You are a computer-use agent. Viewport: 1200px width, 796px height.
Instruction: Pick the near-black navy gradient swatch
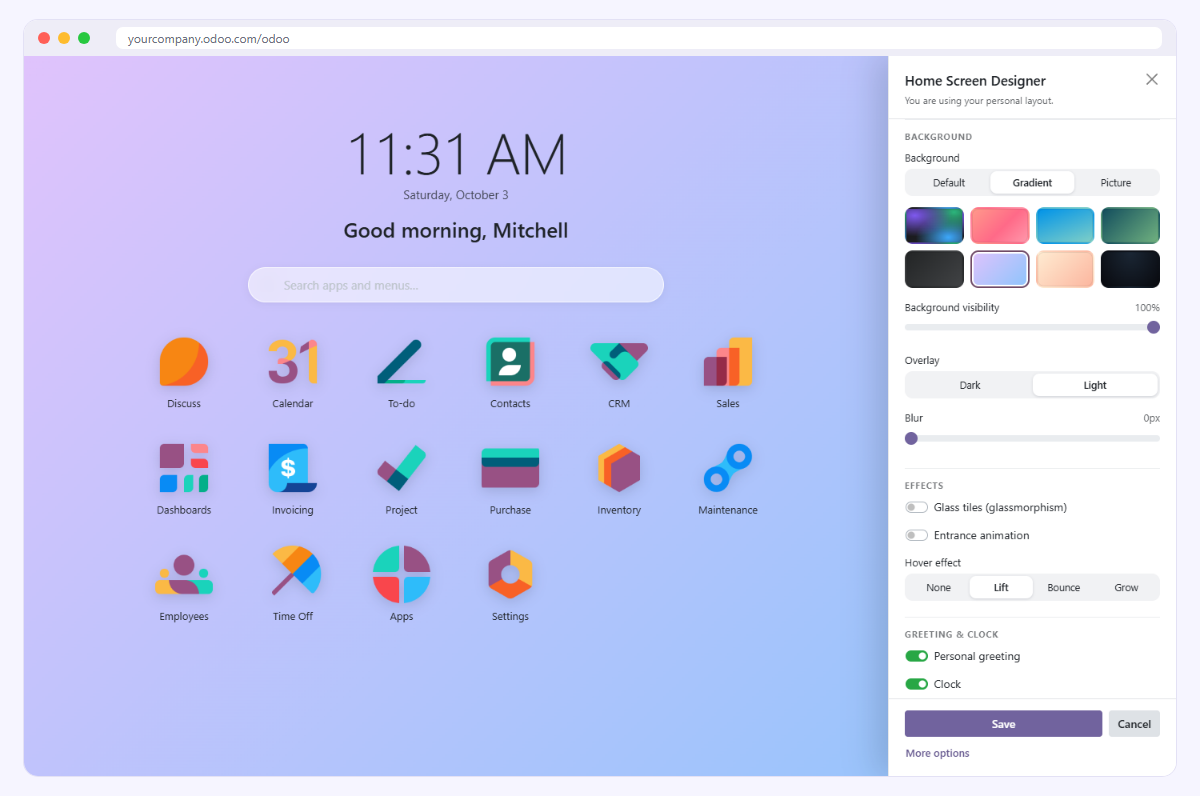tap(1130, 269)
